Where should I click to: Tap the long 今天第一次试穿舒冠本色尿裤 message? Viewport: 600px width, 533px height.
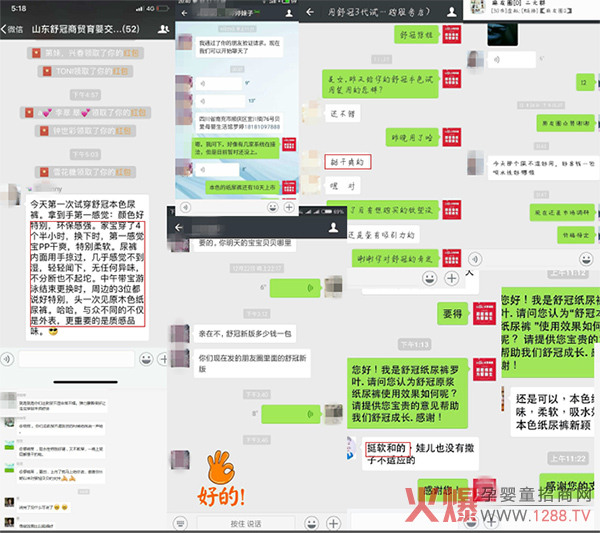87,267
